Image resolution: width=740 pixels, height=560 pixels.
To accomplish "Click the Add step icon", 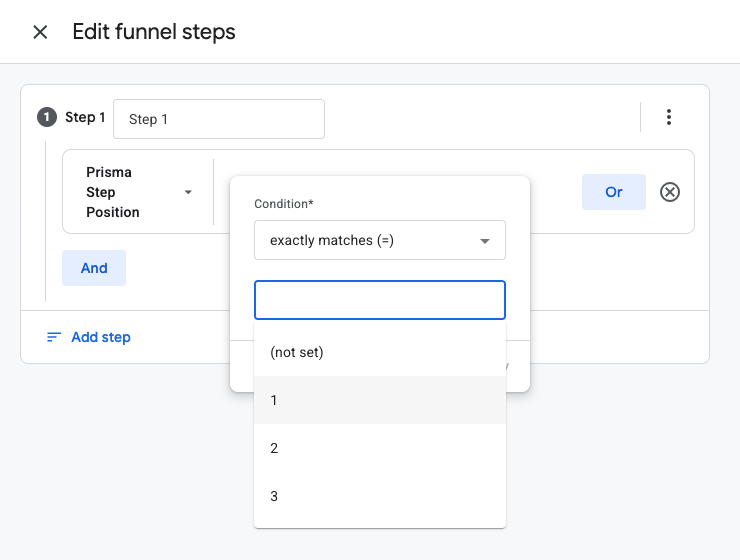I will 54,337.
